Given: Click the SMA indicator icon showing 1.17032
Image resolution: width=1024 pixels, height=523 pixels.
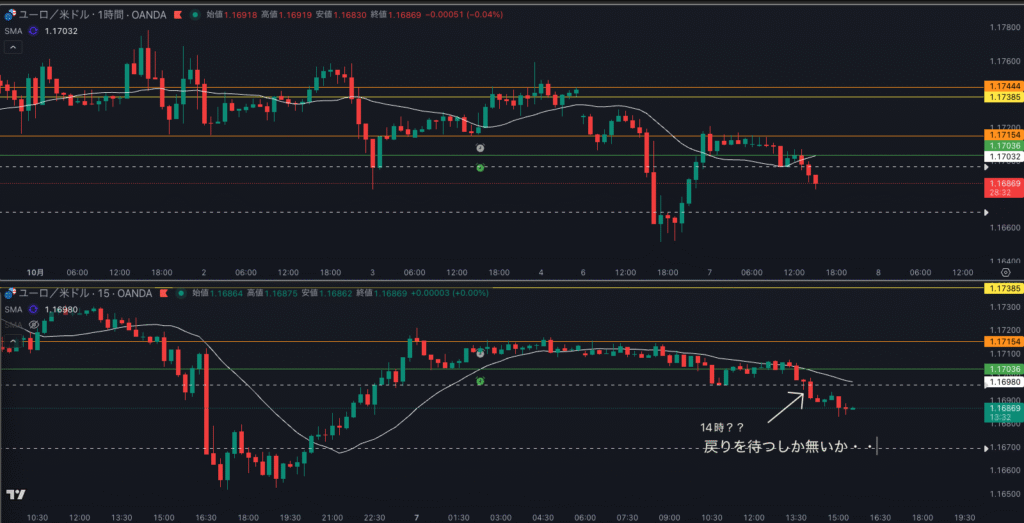Looking at the screenshot, I should tap(33, 32).
